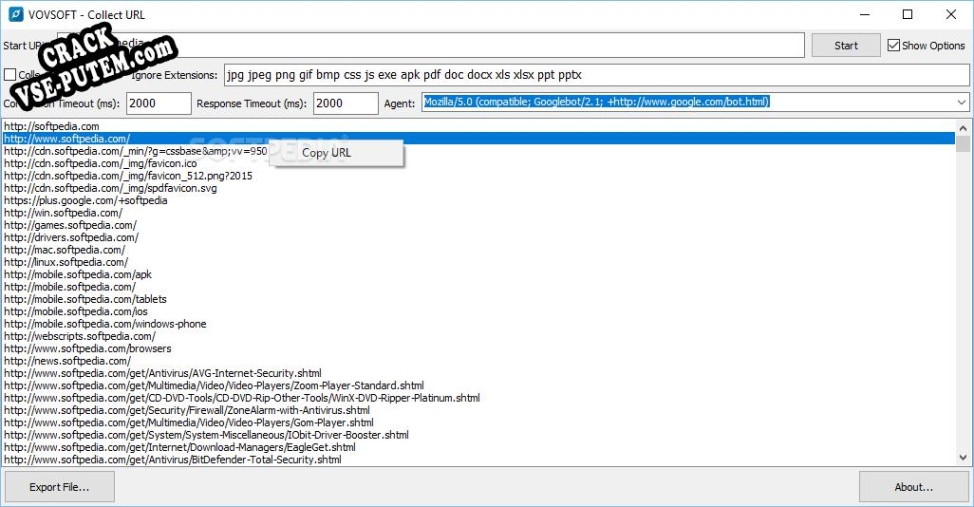Select the mobile.softpedia.com/tablets row
The width and height of the screenshot is (974, 507).
(x=478, y=299)
